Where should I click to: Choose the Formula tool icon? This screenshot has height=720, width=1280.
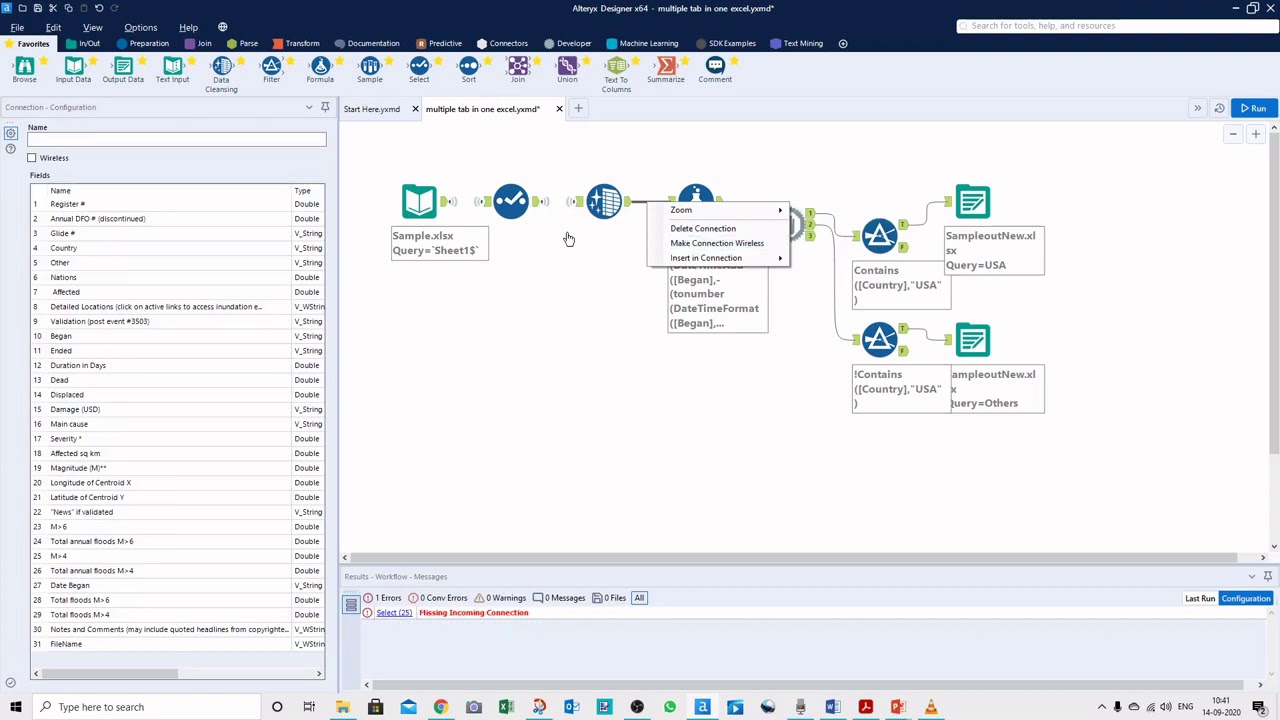320,67
